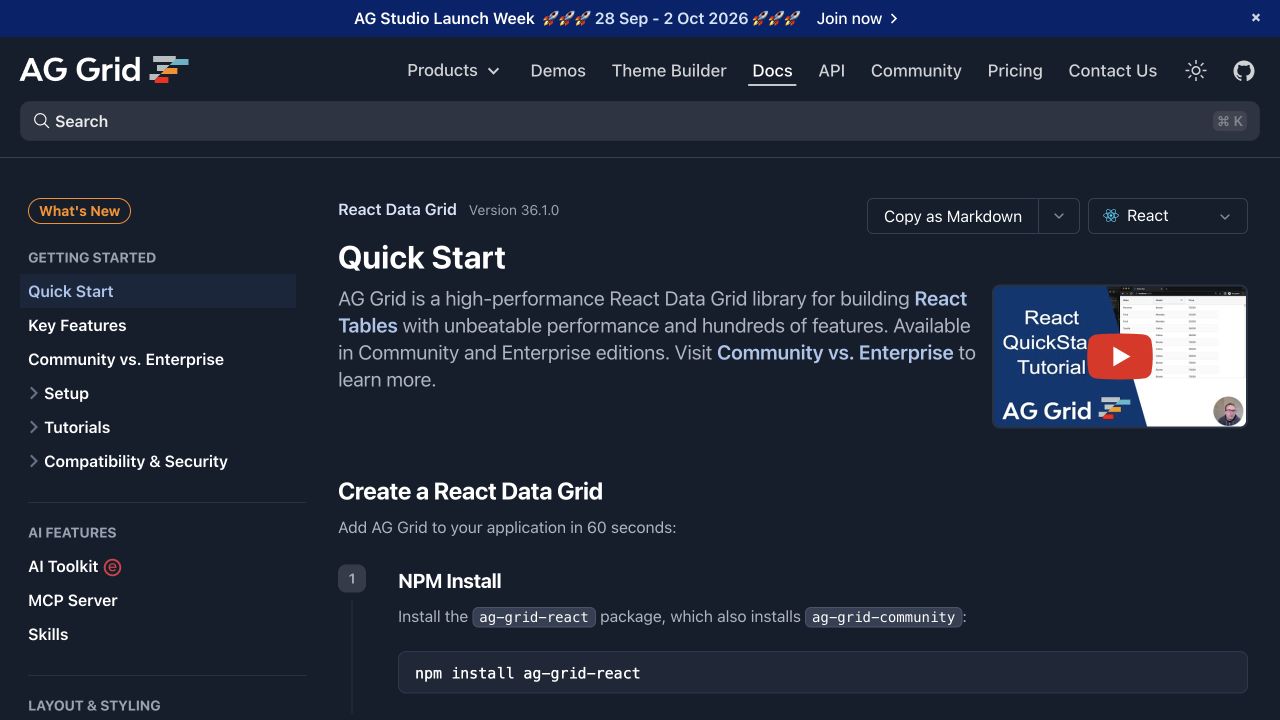Open Key Features sidebar link

coord(77,325)
